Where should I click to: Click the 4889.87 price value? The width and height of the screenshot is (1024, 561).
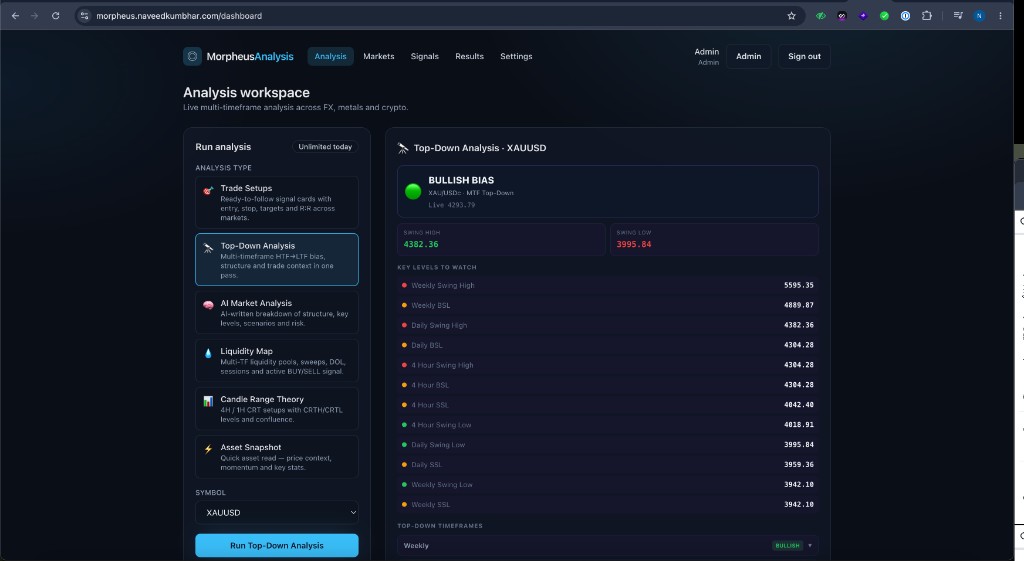pos(799,305)
